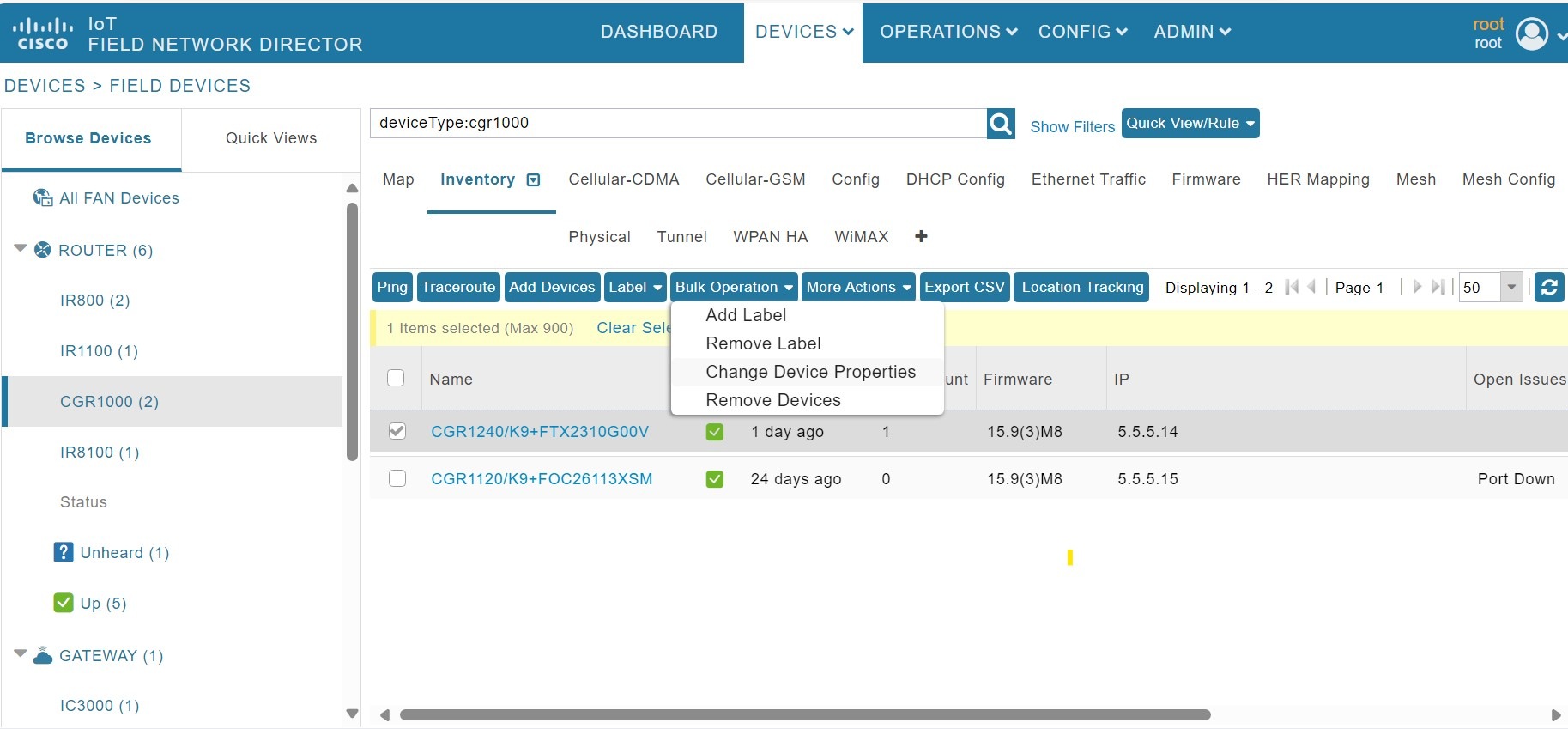Switch to the Firmware tab
This screenshot has height=729, width=1568.
[x=1206, y=179]
